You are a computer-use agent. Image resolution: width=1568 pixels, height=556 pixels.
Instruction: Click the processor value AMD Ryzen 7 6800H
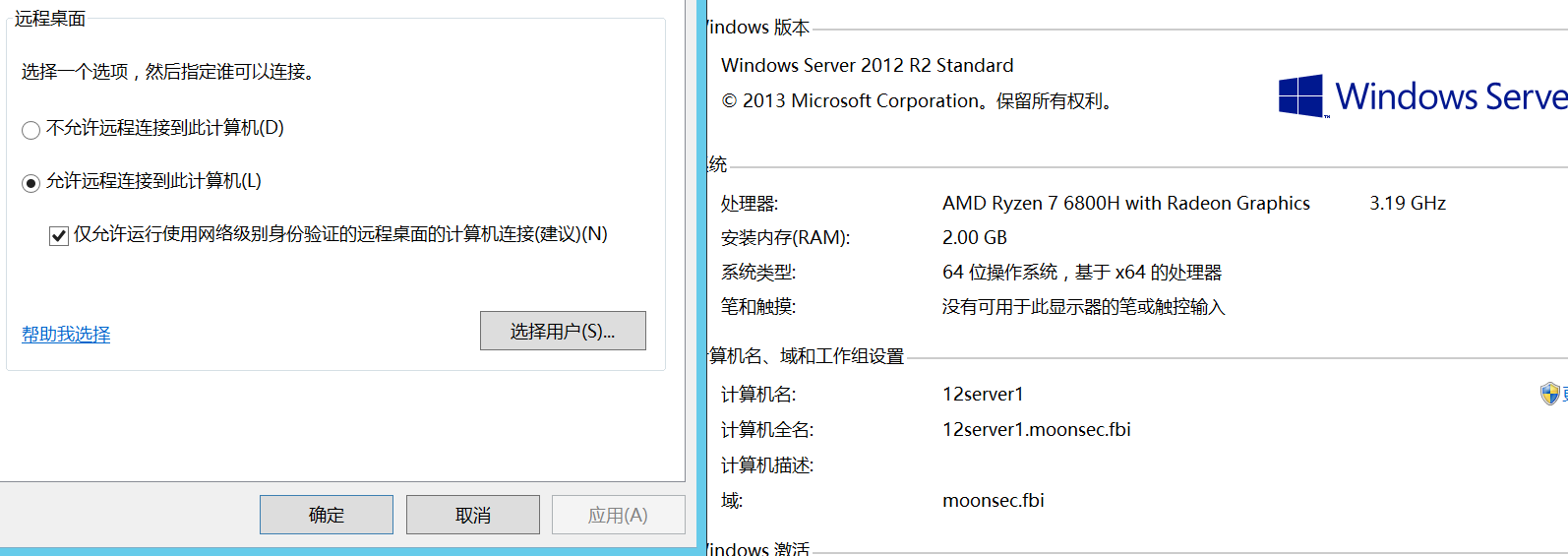(1126, 203)
